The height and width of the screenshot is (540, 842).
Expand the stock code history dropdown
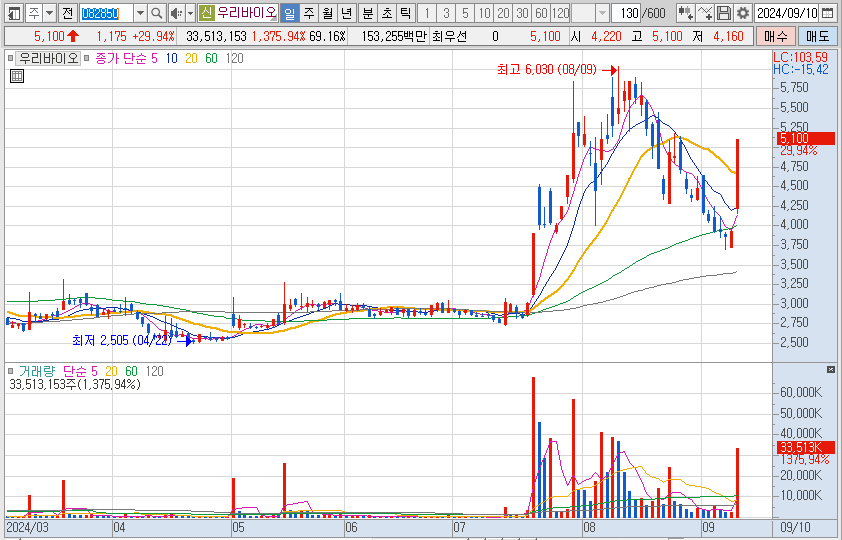(140, 13)
